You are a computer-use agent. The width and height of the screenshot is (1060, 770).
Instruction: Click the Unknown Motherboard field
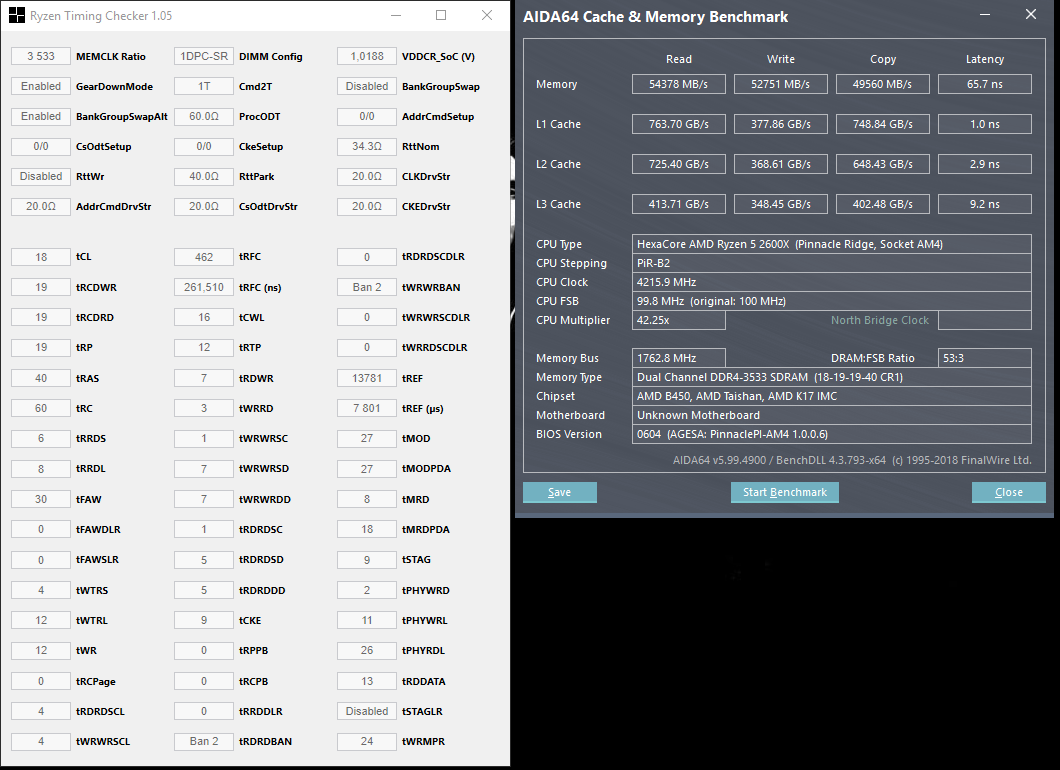pyautogui.click(x=832, y=415)
